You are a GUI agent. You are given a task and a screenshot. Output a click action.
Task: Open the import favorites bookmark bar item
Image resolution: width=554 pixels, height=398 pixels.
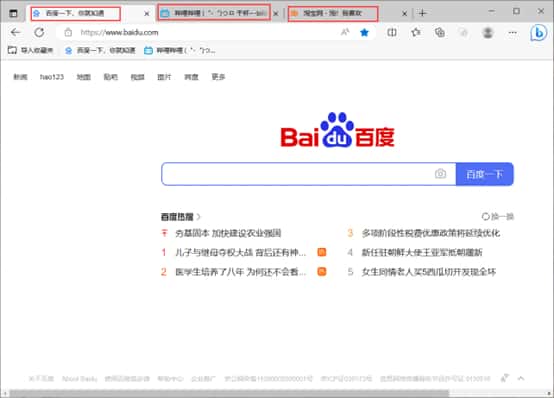point(30,50)
